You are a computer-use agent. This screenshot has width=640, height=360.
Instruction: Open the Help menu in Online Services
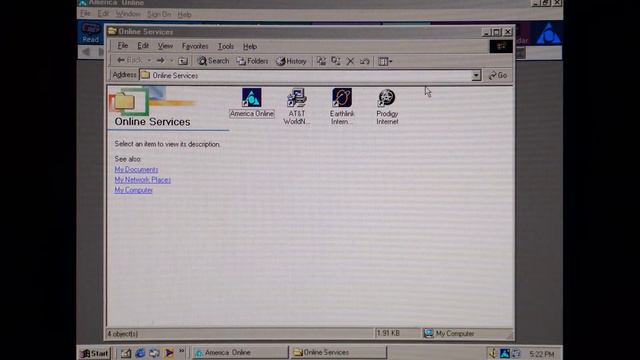(x=250, y=46)
